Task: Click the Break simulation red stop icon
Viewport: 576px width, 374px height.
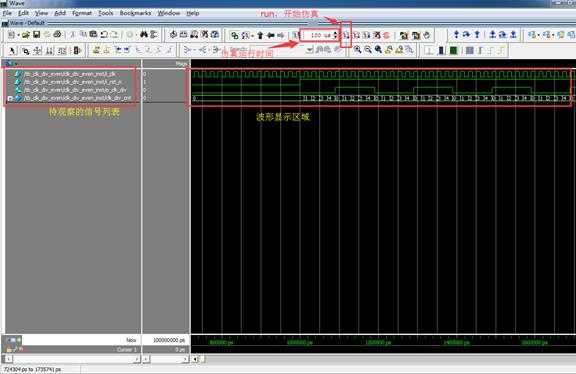Action: pyautogui.click(x=386, y=35)
